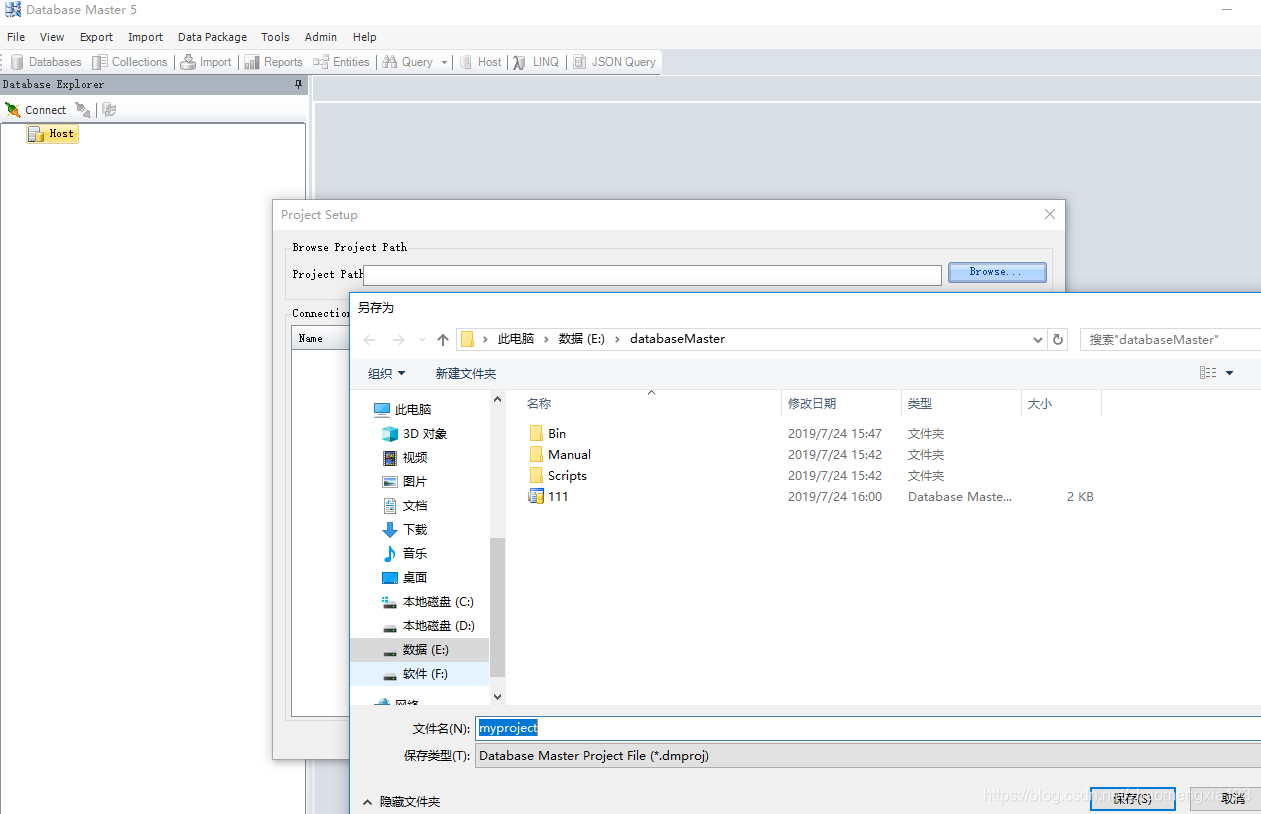Viewport: 1261px width, 814px height.
Task: Click 数据 (E:) in the address breadcrumb
Action: (582, 339)
